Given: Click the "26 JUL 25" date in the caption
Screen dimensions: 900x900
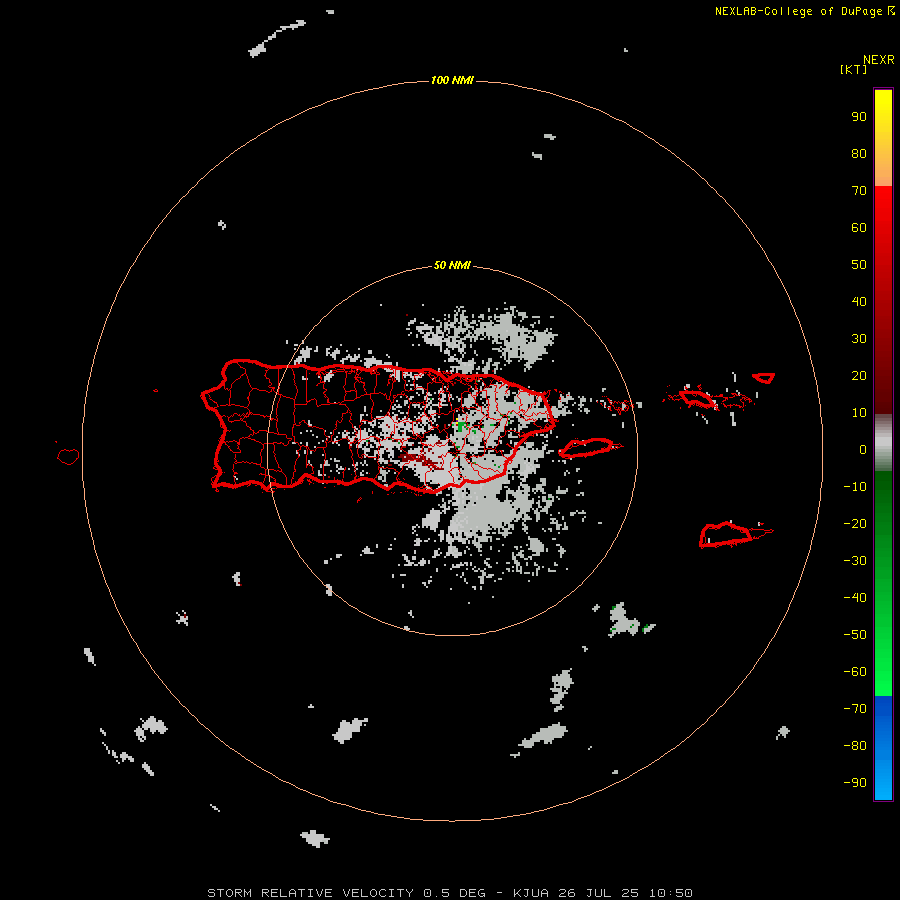Looking at the screenshot, I should click(599, 893).
